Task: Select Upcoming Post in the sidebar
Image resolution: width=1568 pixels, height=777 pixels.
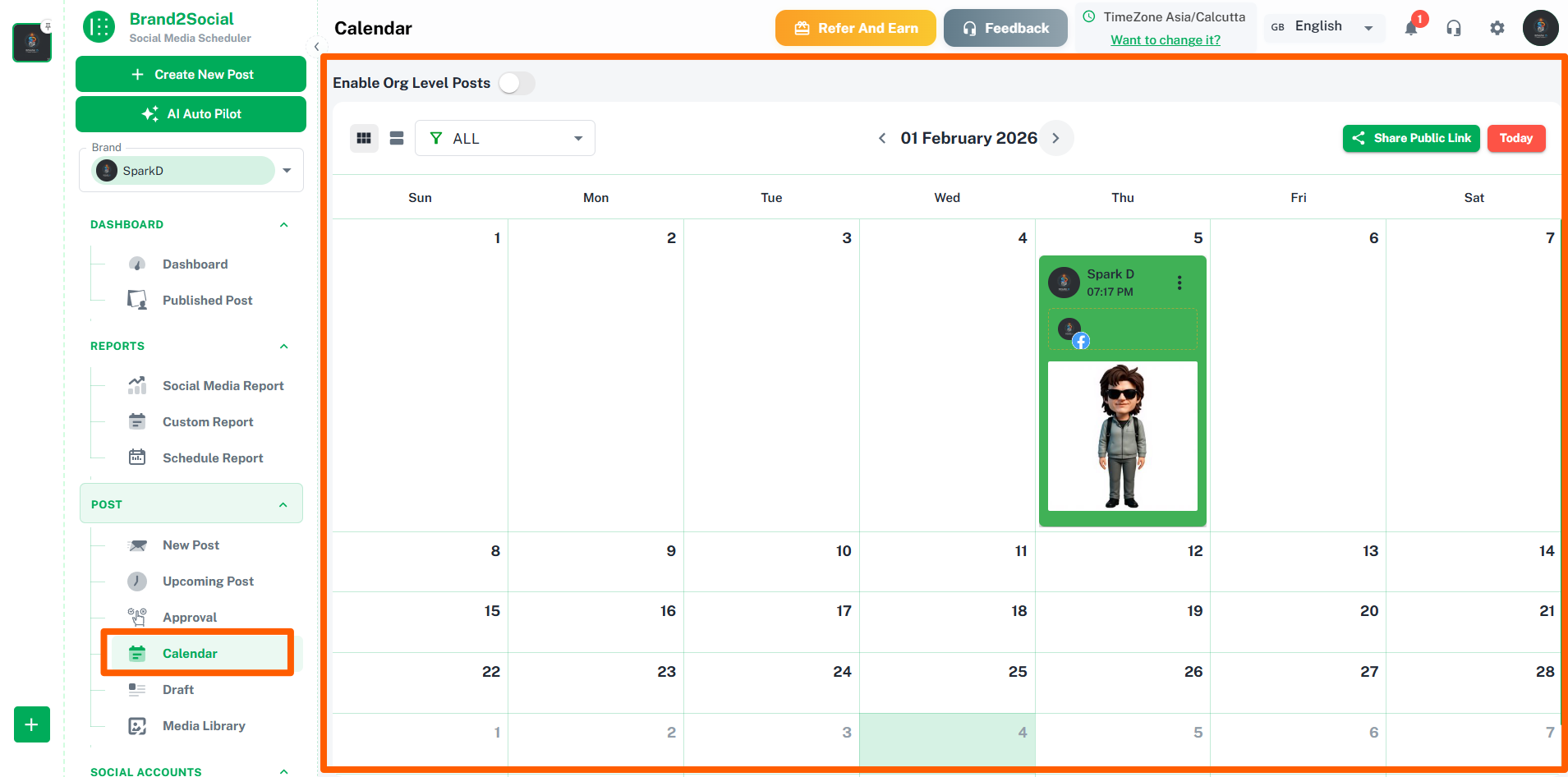Action: click(x=208, y=581)
